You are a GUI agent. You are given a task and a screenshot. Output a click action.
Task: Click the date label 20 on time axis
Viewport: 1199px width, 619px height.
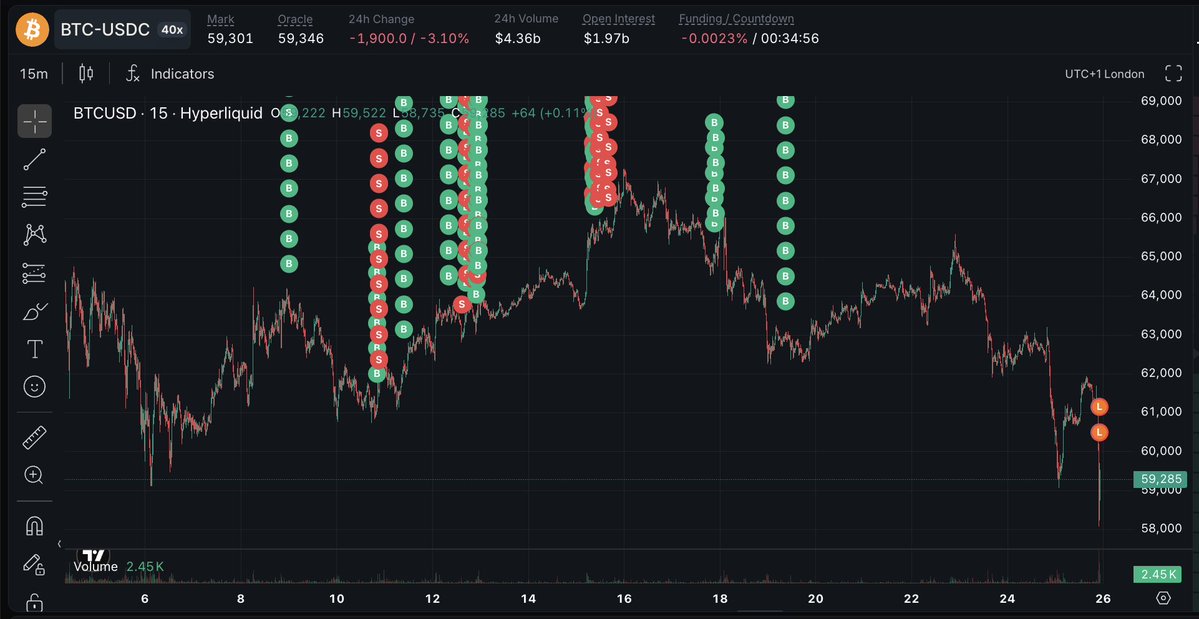click(815, 598)
